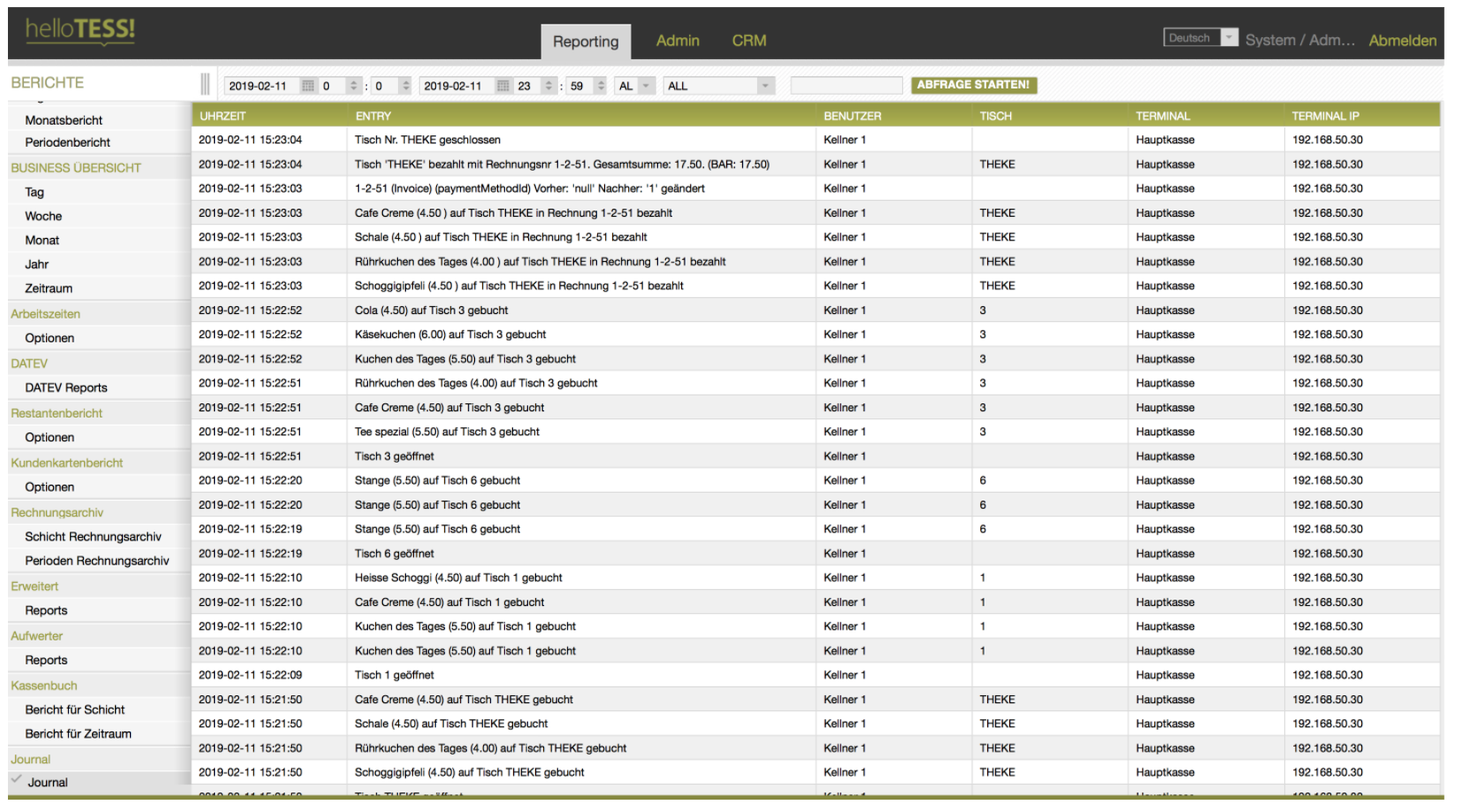
Task: Adjust the start hour stepper arrows
Action: 354,86
